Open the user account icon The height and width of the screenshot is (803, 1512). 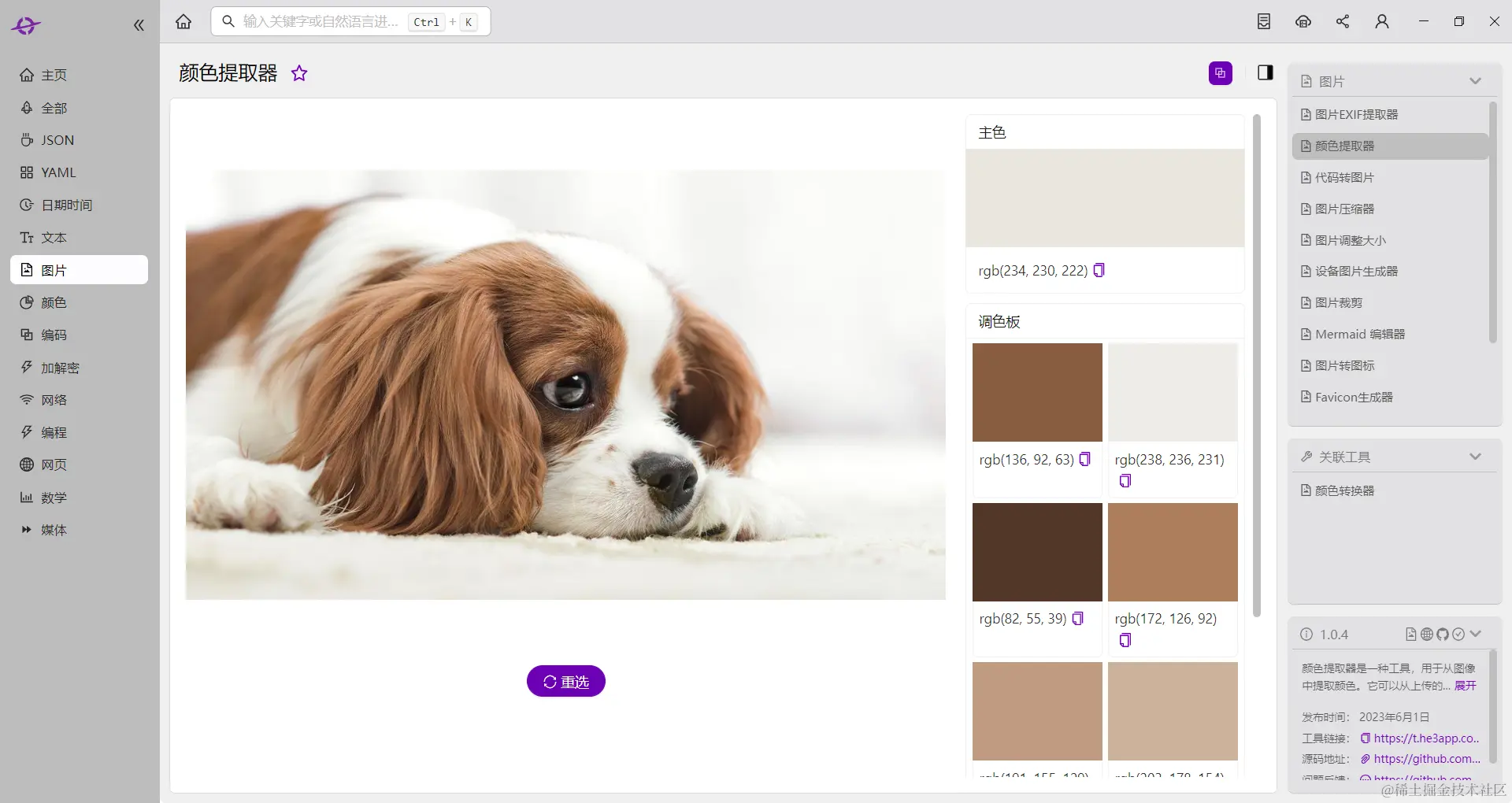click(x=1382, y=22)
